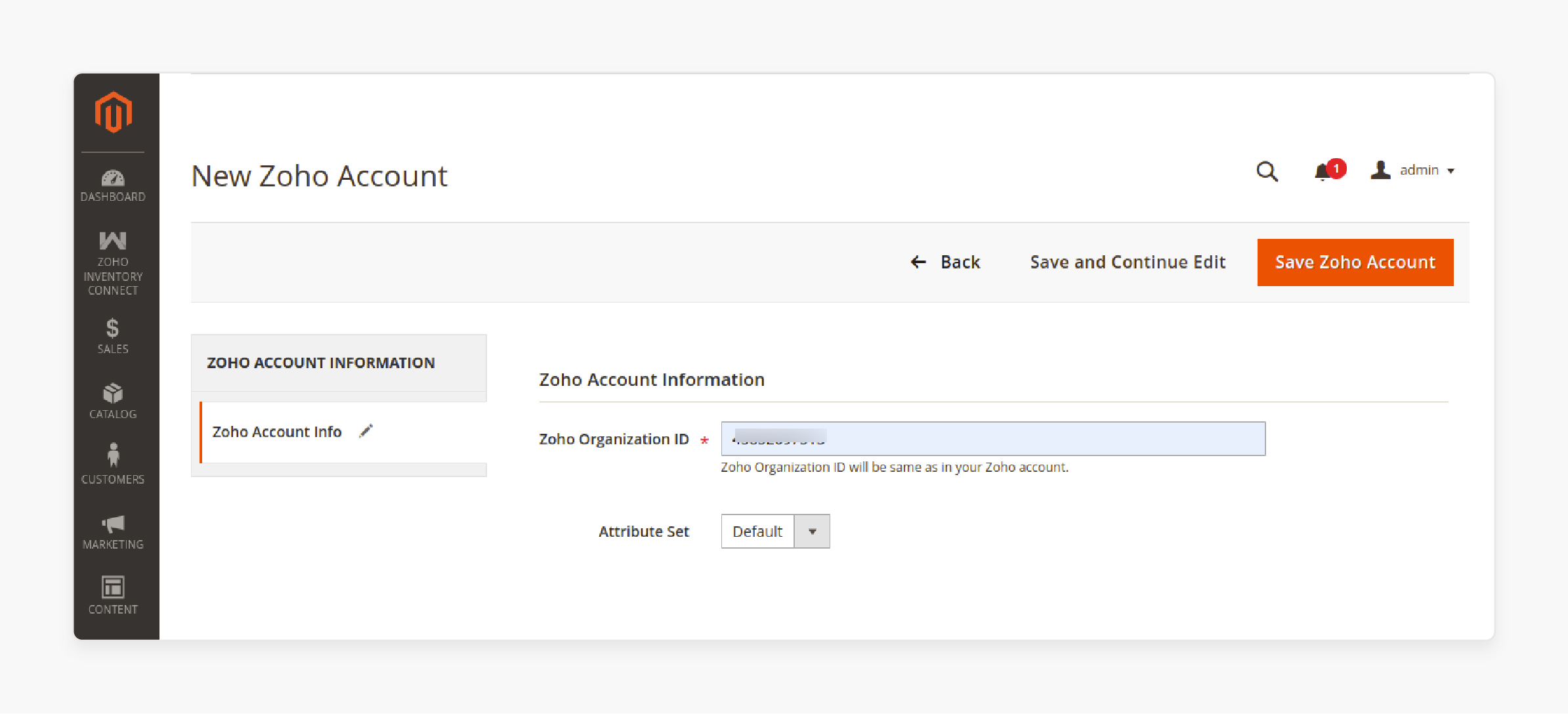Viewport: 1568px width, 714px height.
Task: Open the Catalog sidebar menu
Action: 113,401
